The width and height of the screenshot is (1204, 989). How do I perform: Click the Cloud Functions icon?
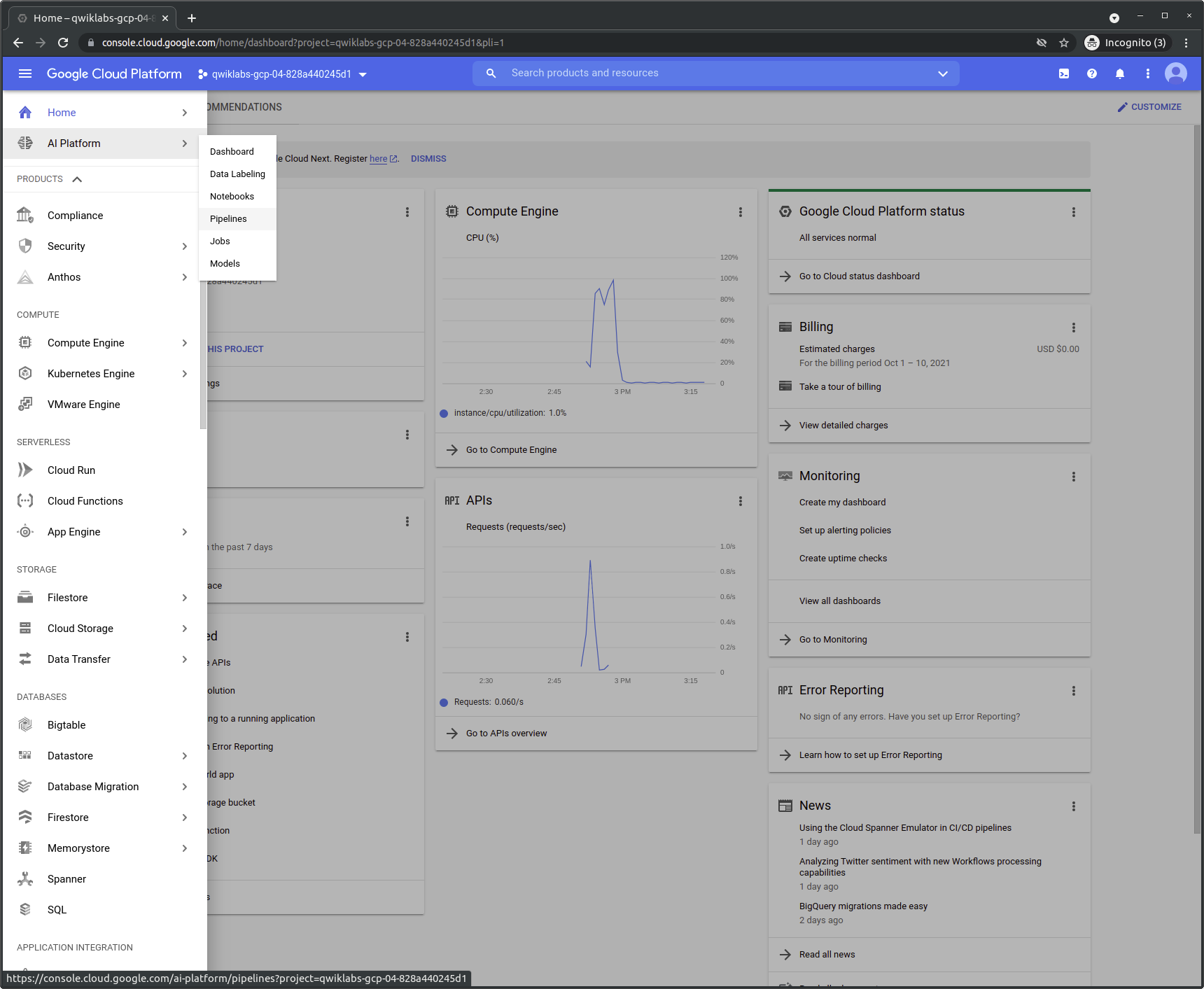25,500
